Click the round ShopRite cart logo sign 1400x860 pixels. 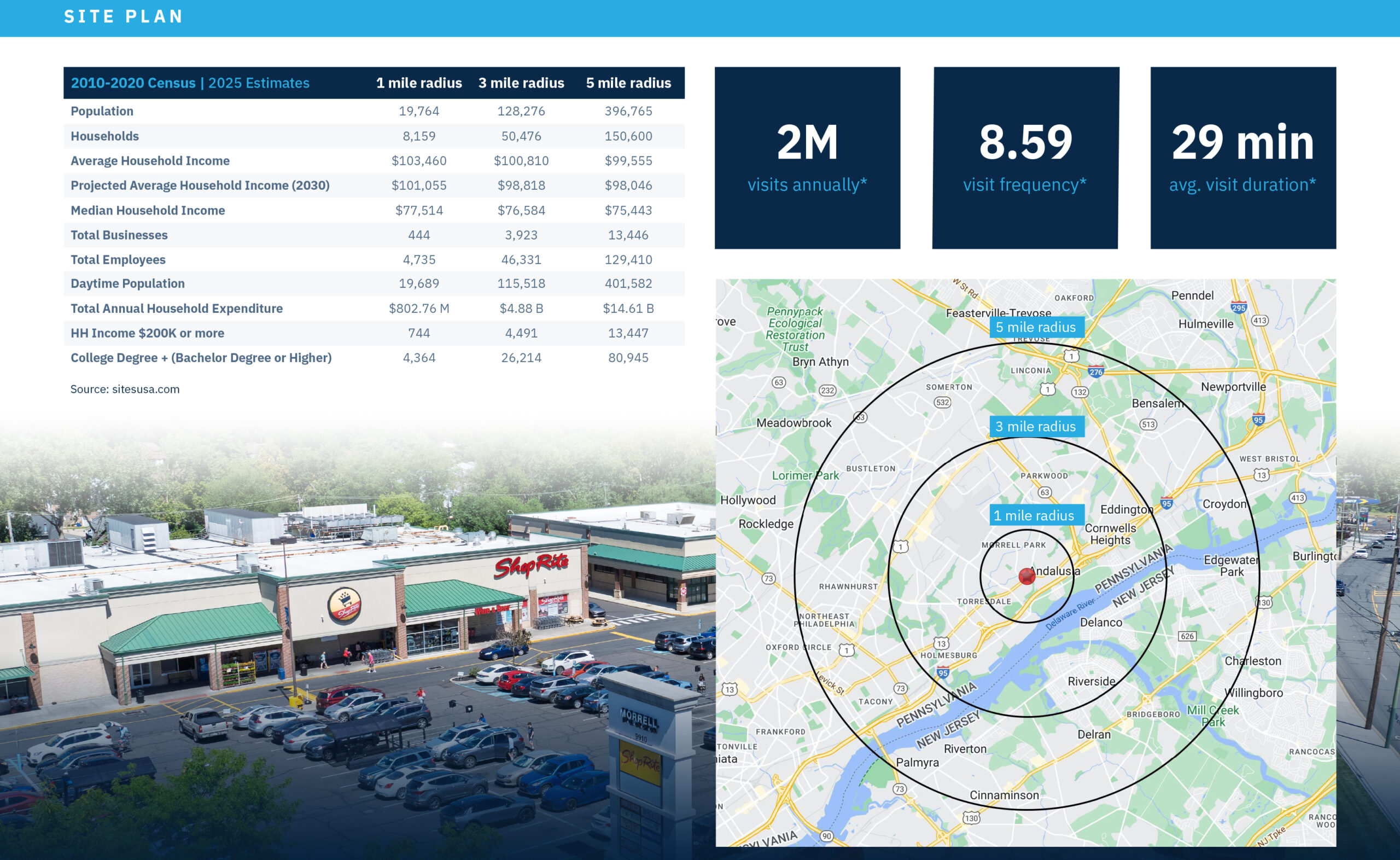pos(345,605)
